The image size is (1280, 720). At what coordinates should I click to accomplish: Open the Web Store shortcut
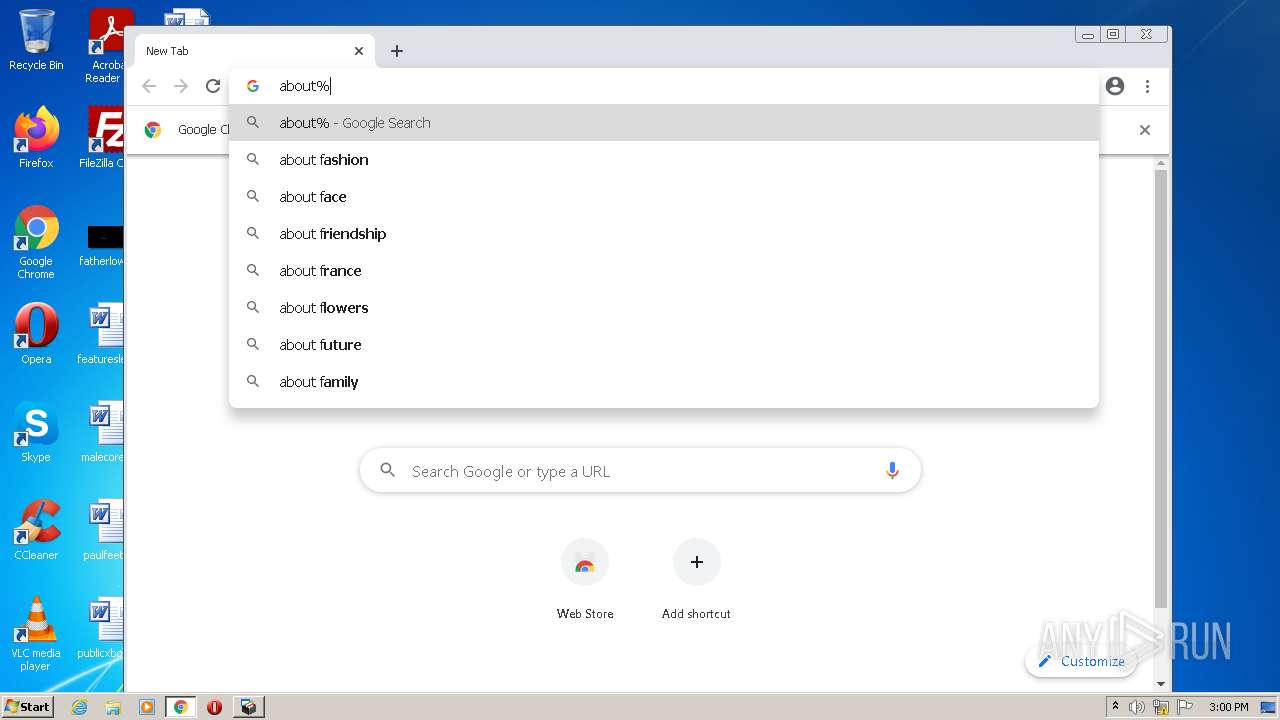click(x=585, y=580)
